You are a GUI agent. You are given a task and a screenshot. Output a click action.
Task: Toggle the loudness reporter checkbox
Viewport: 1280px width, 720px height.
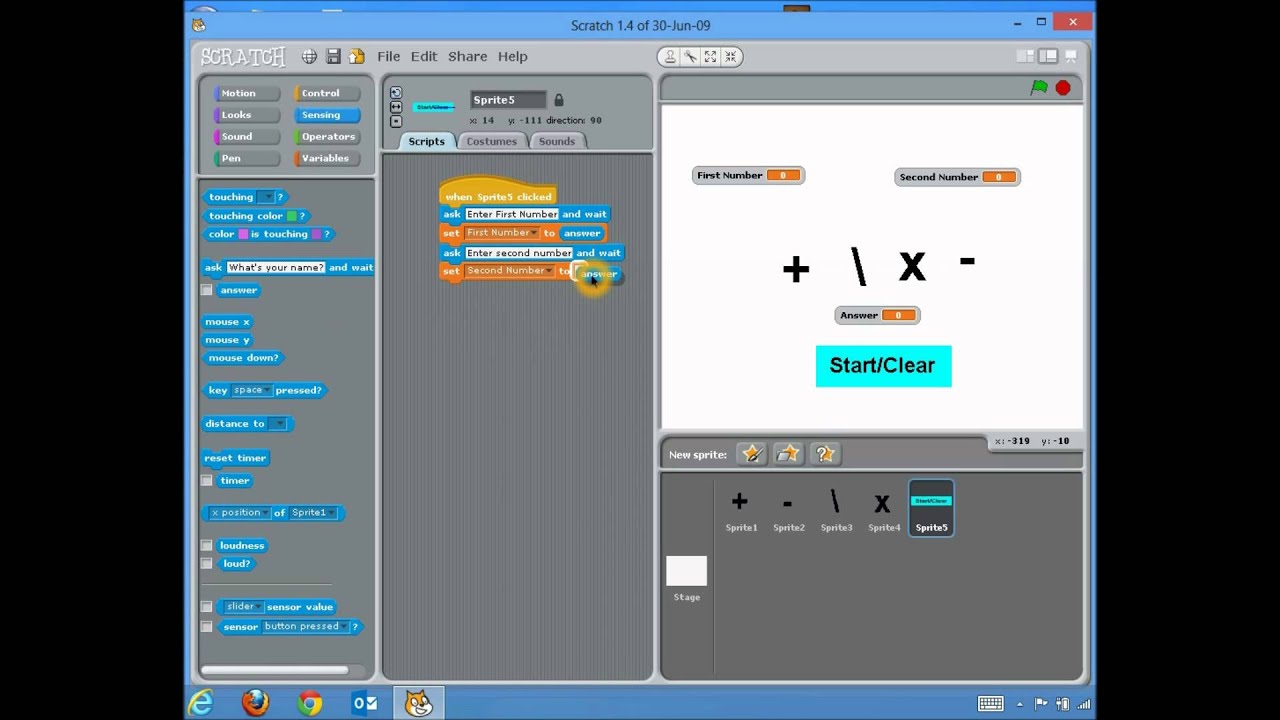[207, 546]
